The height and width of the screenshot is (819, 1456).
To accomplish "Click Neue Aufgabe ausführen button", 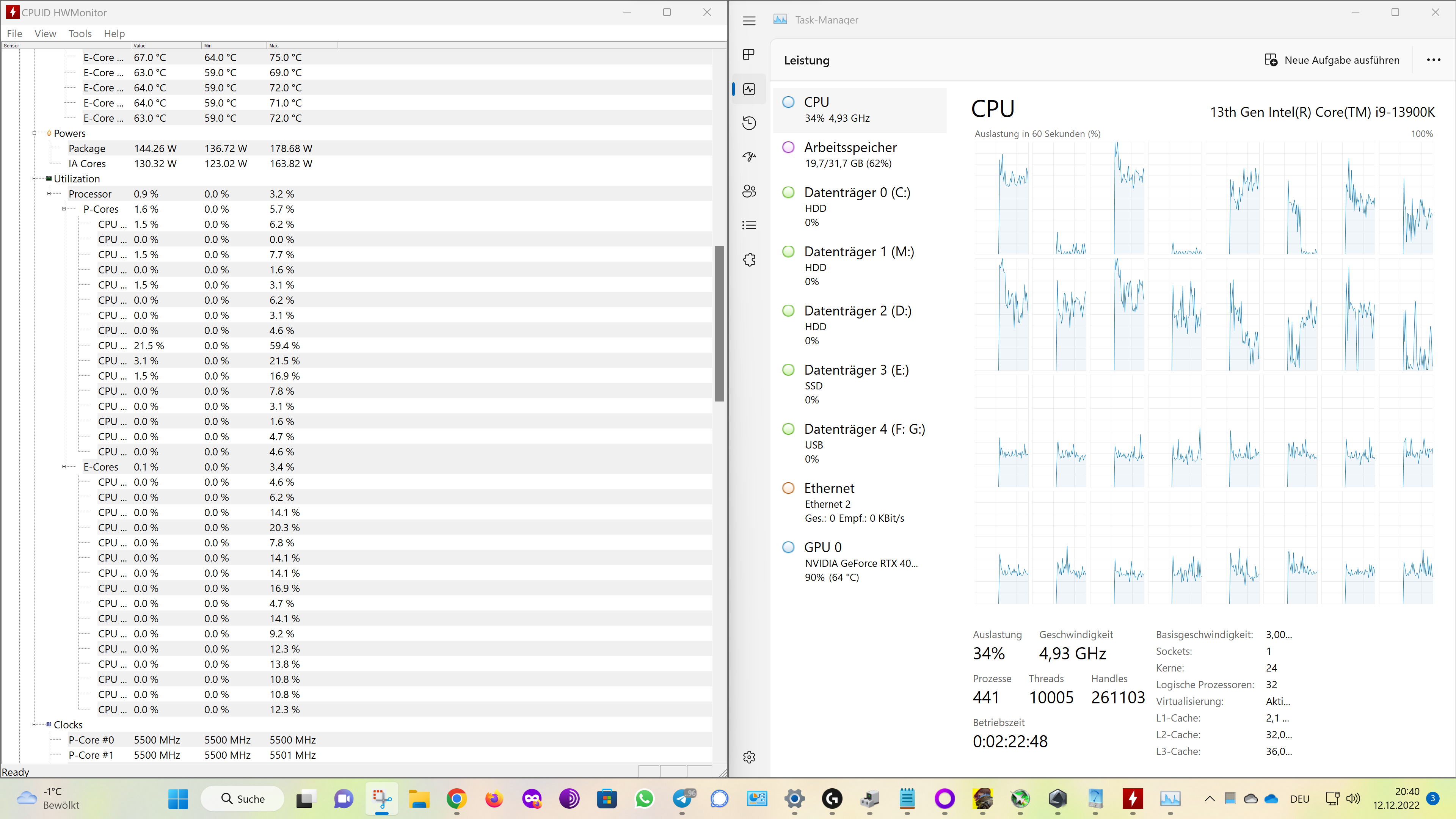I will click(x=1332, y=60).
